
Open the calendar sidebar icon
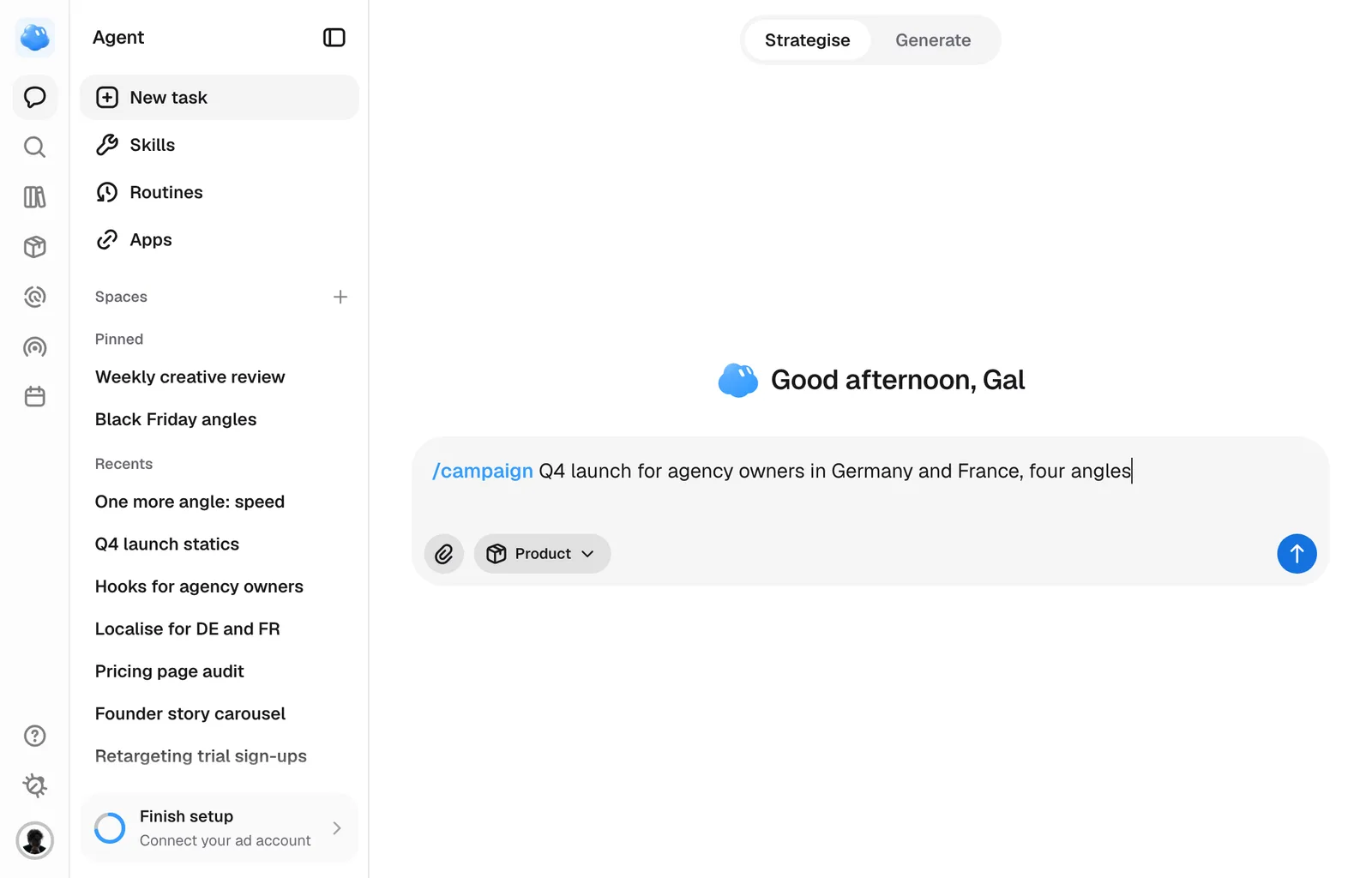[x=35, y=397]
